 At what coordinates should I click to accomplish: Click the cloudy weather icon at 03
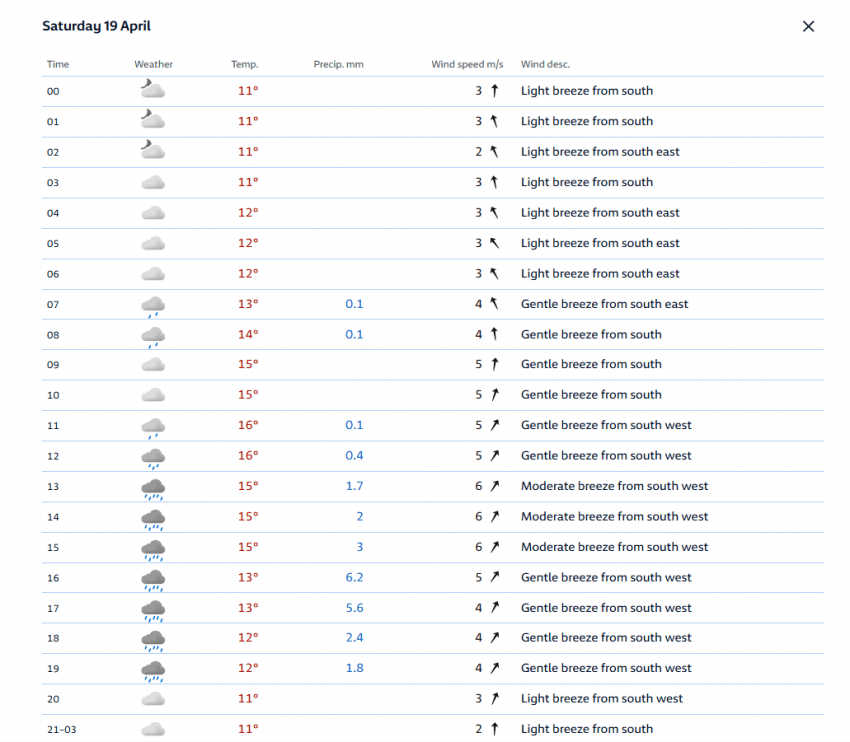(x=153, y=182)
